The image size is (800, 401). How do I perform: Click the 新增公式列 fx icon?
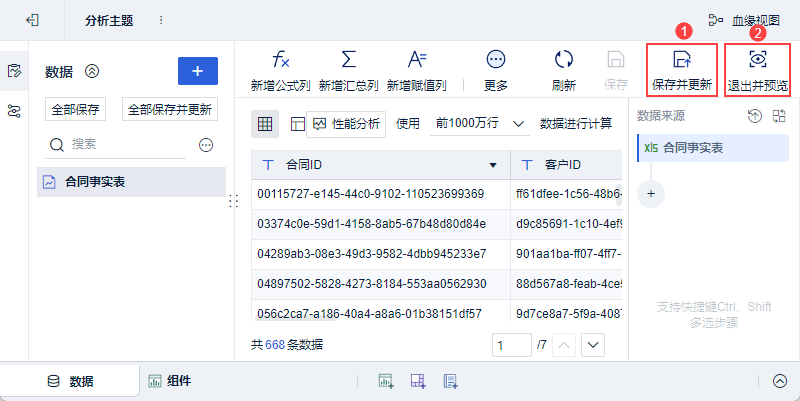(x=281, y=60)
